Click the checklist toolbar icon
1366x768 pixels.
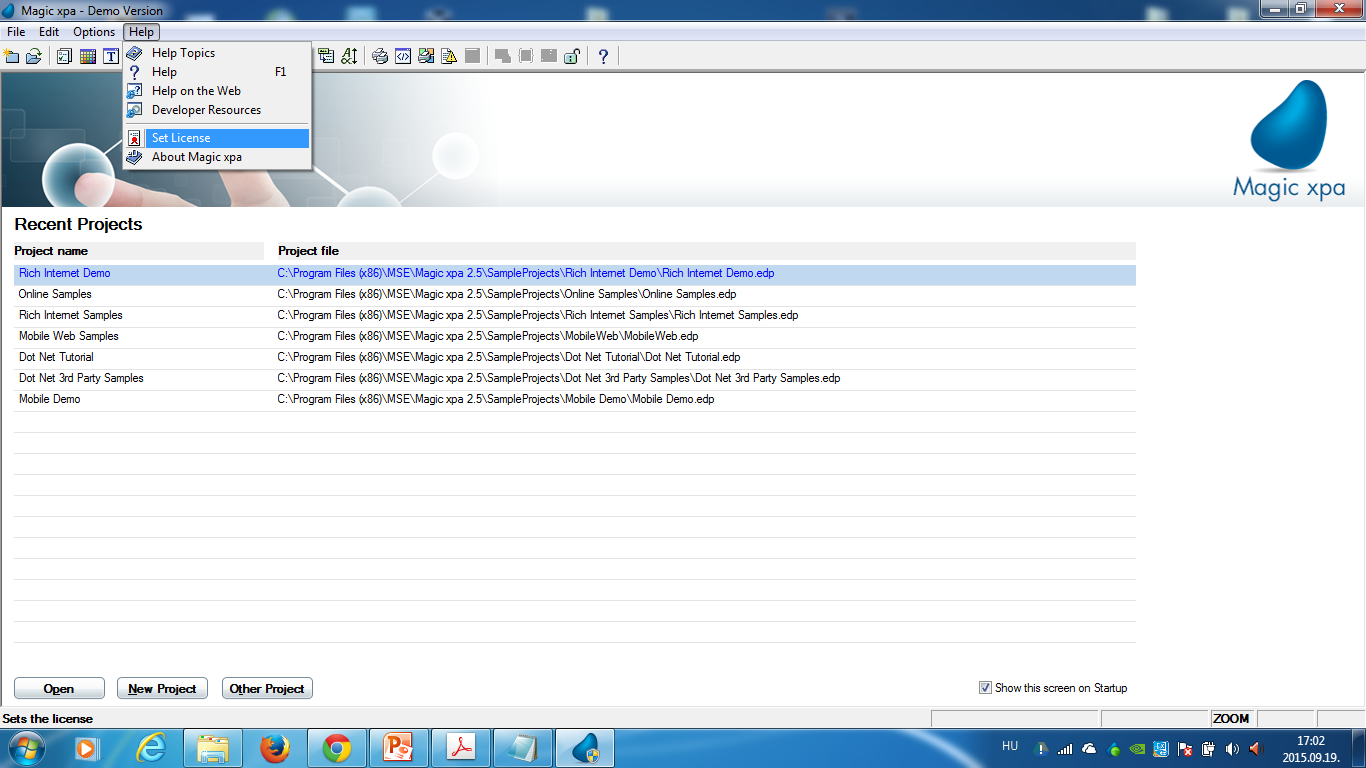coord(64,56)
